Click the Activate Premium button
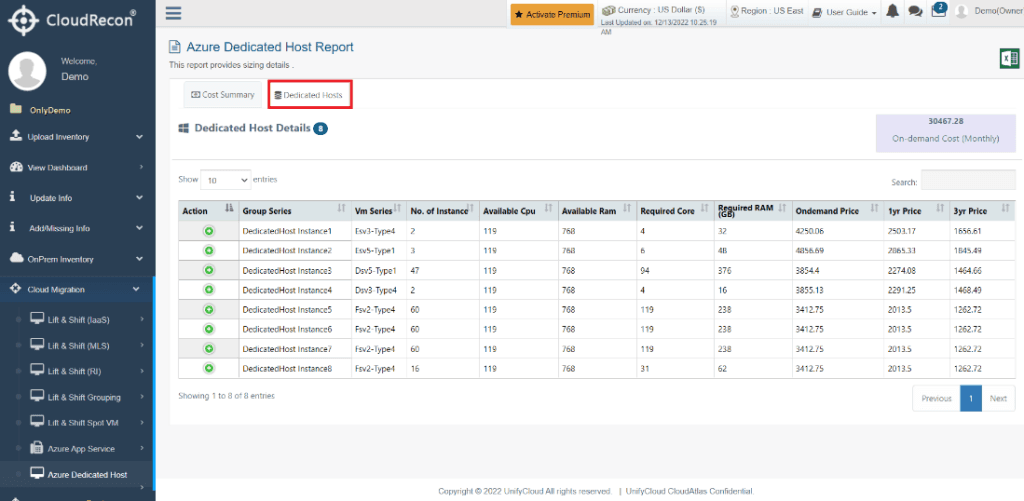 (x=552, y=14)
